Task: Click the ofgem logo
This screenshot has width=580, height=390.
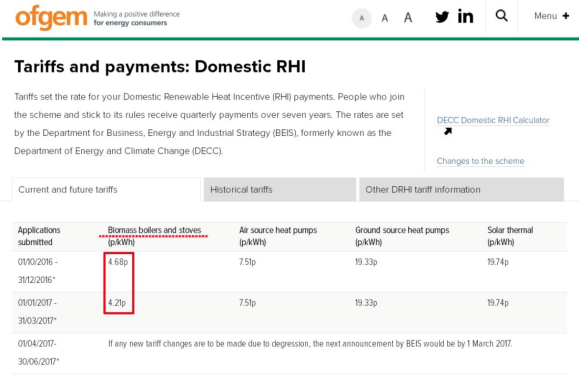Action: click(51, 18)
